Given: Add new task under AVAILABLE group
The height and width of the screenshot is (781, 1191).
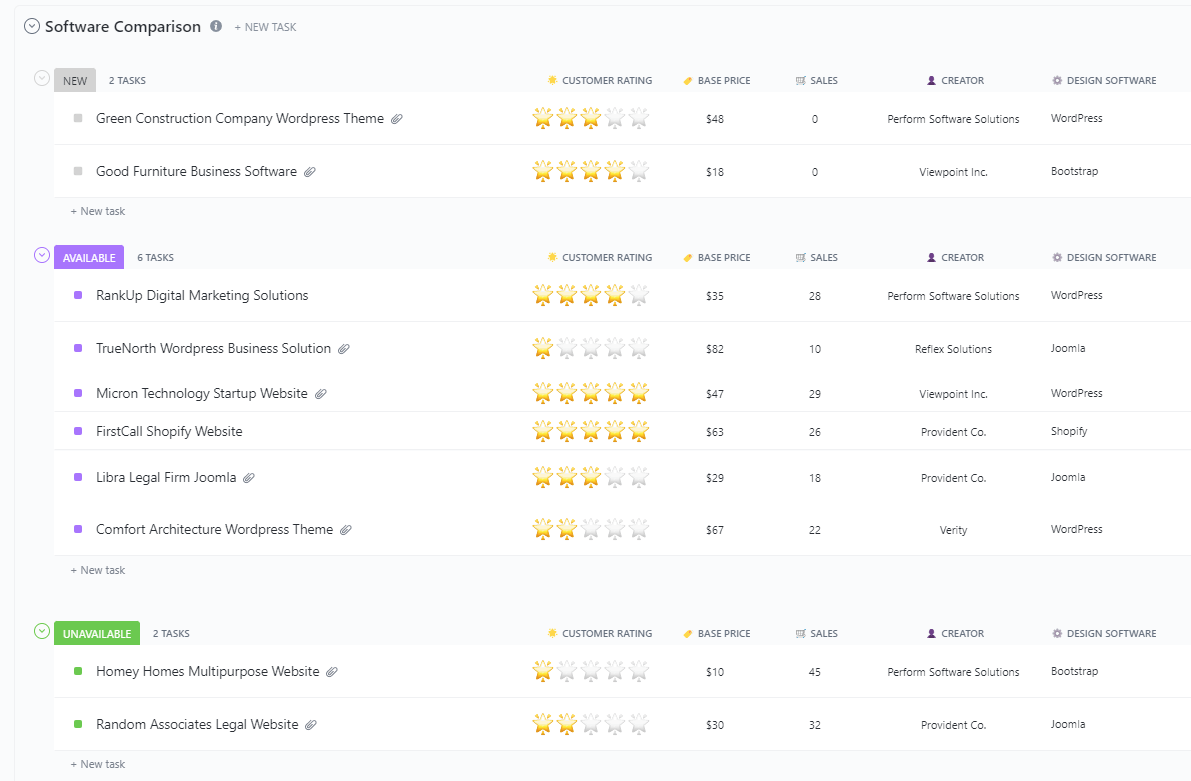Looking at the screenshot, I should tap(98, 570).
